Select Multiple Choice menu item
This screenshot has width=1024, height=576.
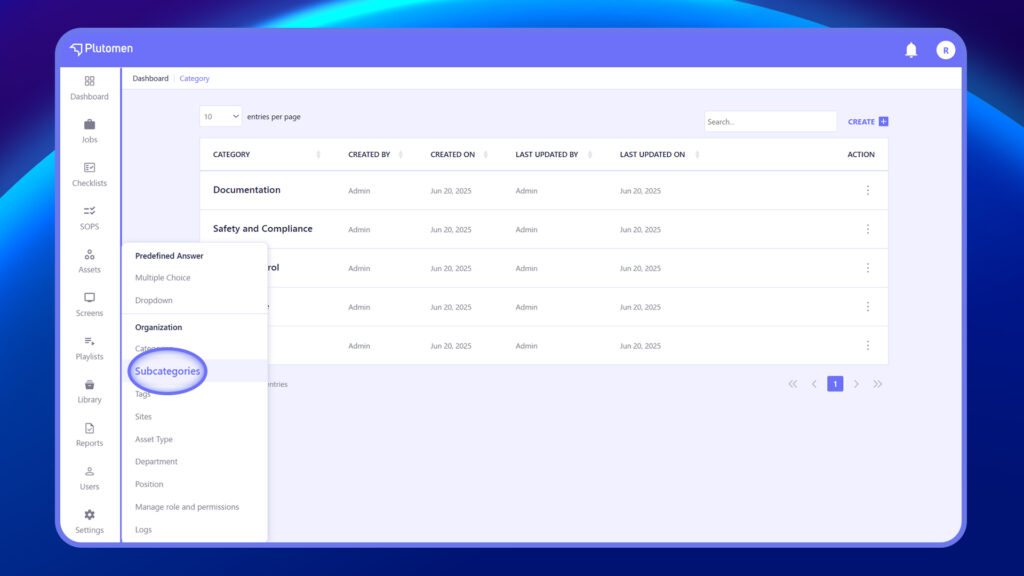pos(163,278)
